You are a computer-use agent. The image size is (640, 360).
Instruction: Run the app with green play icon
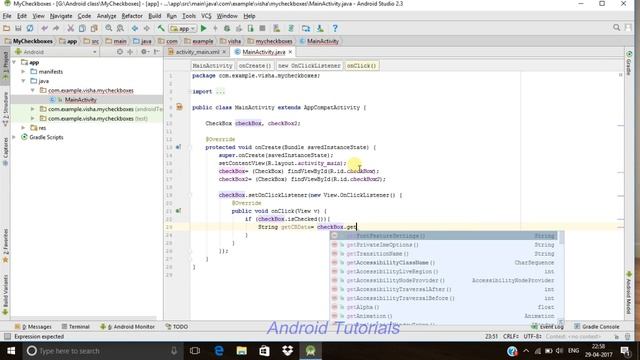[203, 28]
